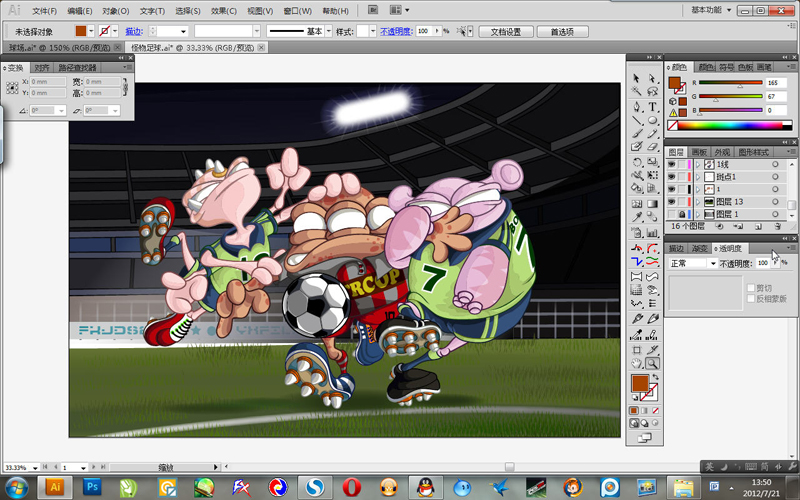Open Windows Start menu

click(17, 487)
